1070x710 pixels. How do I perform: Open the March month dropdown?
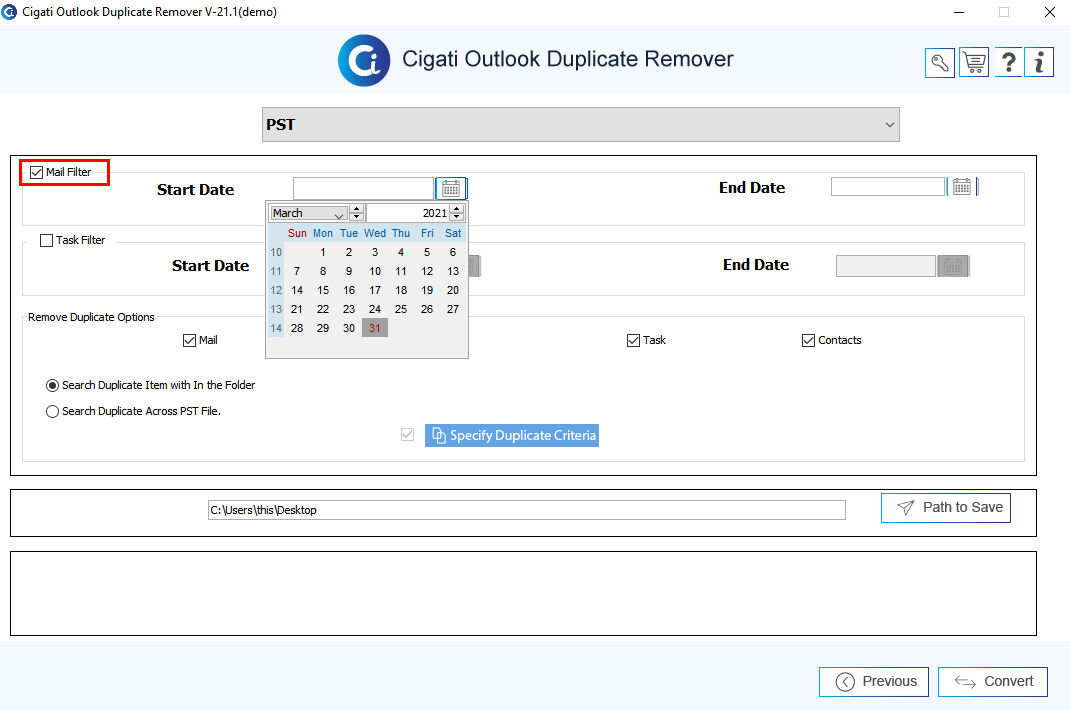tap(308, 213)
